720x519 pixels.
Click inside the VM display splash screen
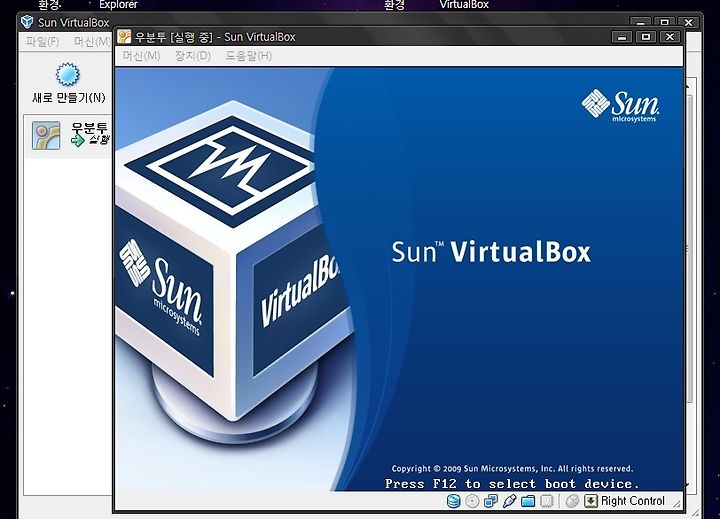click(x=399, y=279)
